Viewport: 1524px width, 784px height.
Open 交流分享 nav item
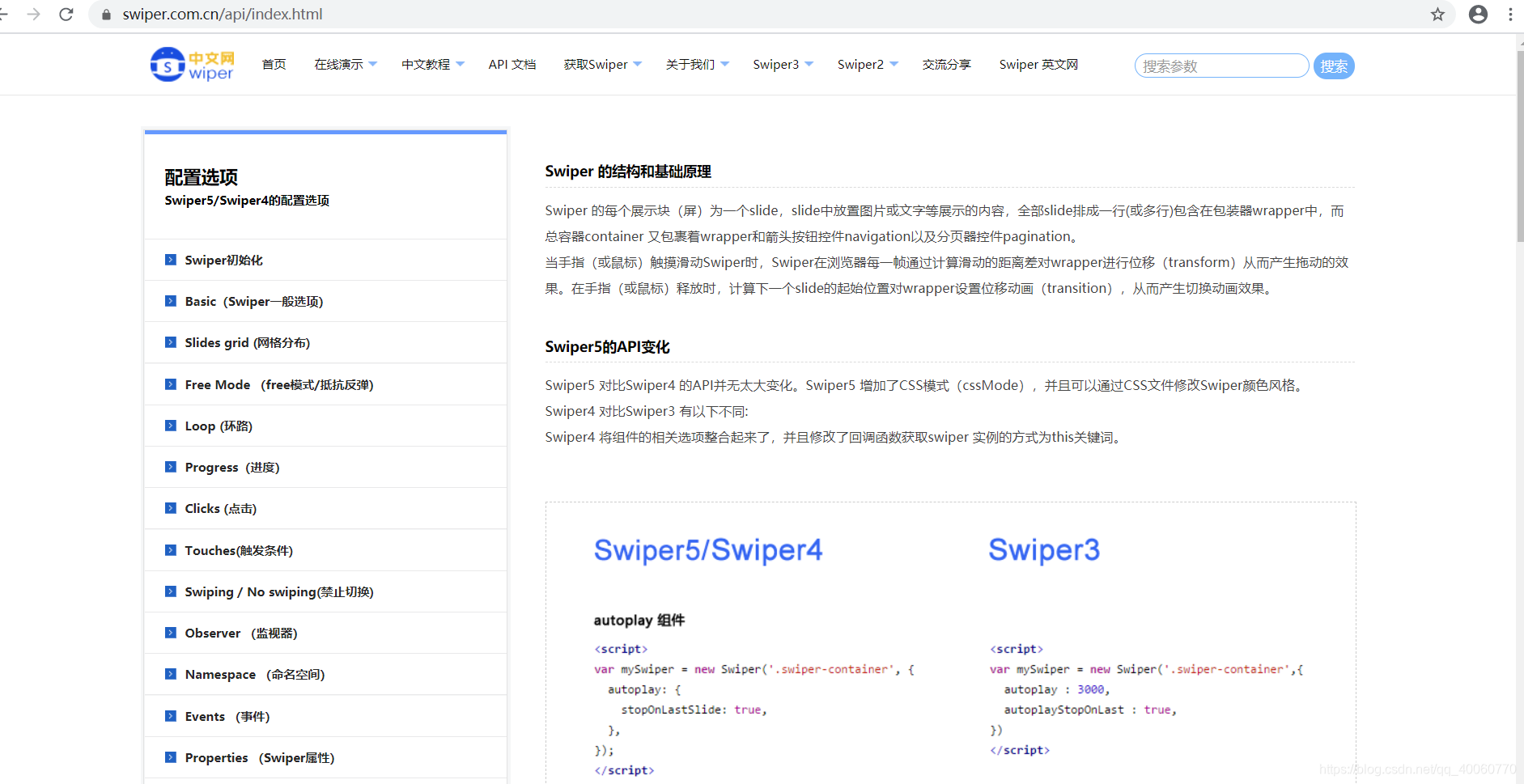[947, 65]
